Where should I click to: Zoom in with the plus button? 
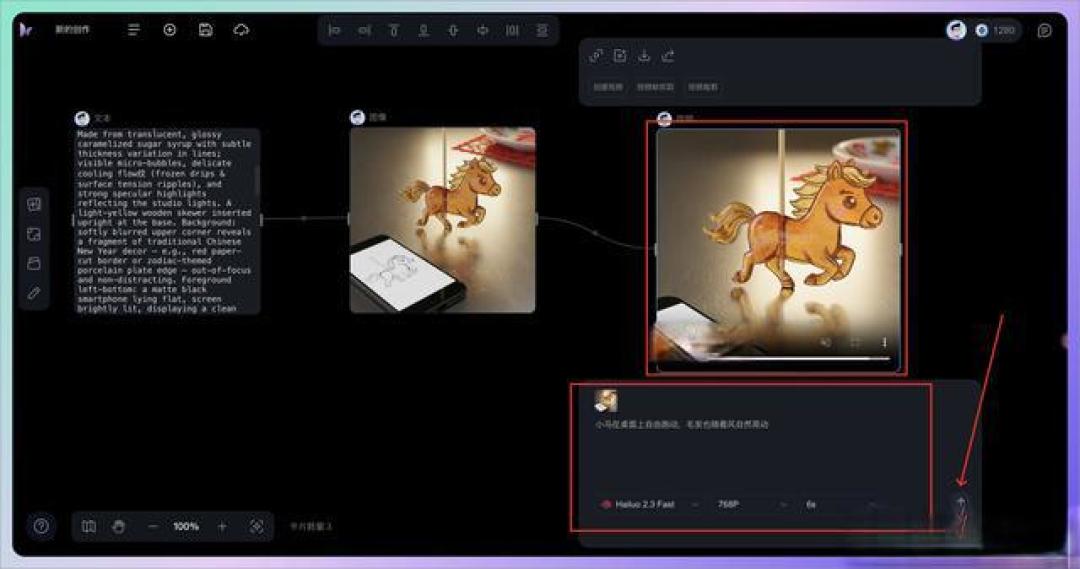tap(222, 526)
